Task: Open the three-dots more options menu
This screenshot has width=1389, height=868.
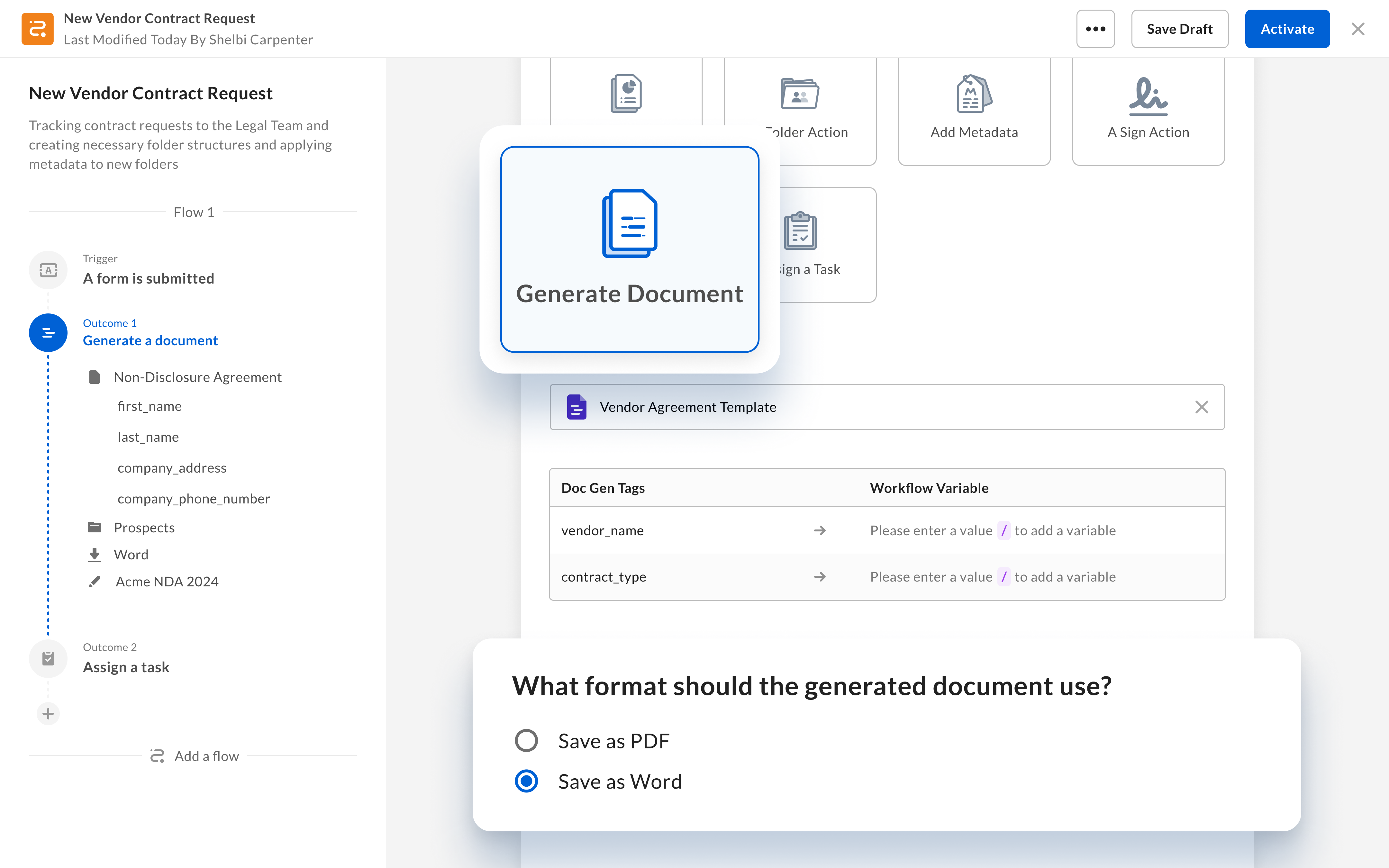Action: tap(1095, 29)
